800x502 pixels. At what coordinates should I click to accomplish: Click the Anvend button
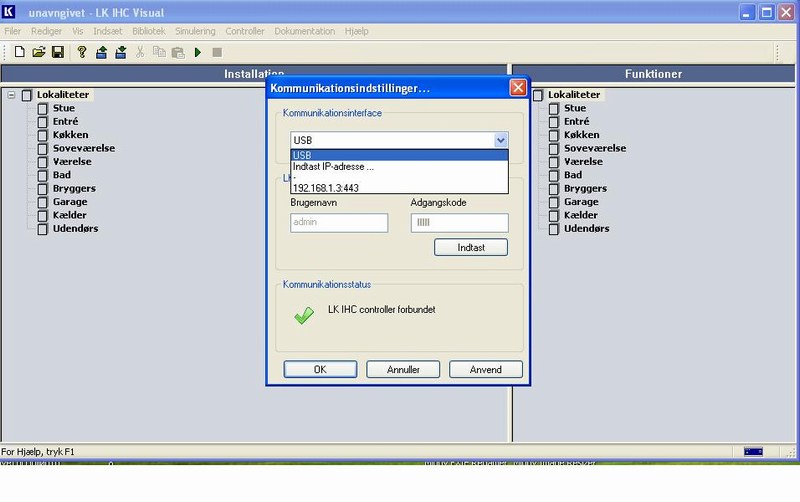tap(485, 369)
